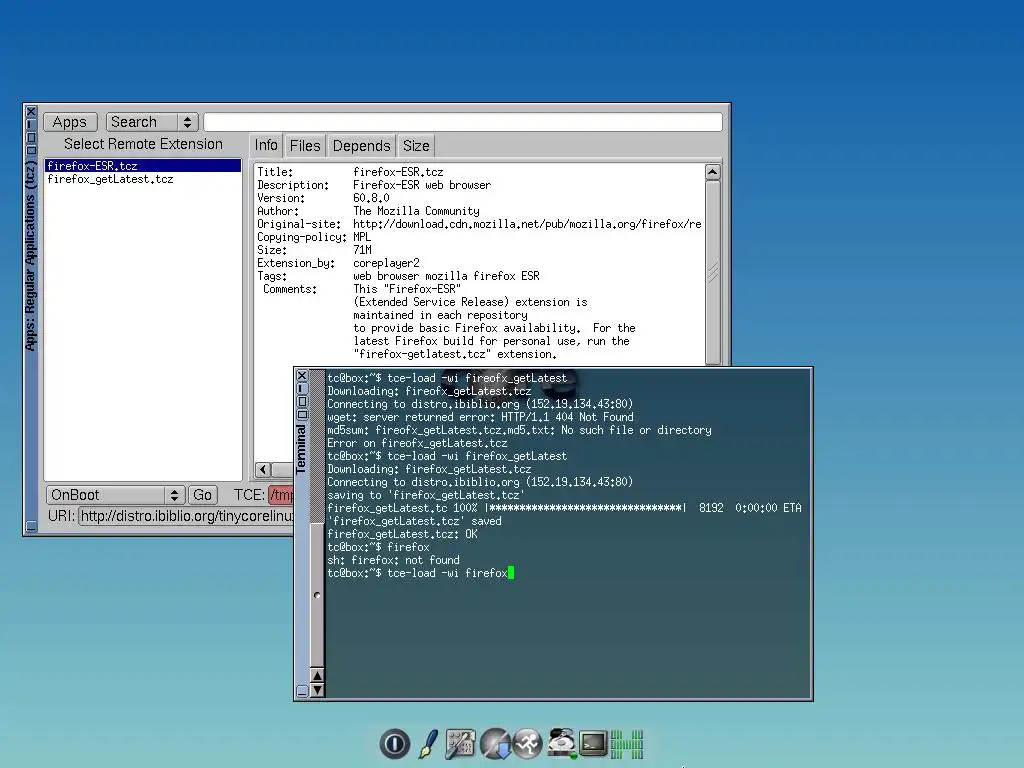This screenshot has height=768, width=1024.
Task: Click the Info pane vertical scrollbar thumb
Action: tap(712, 272)
